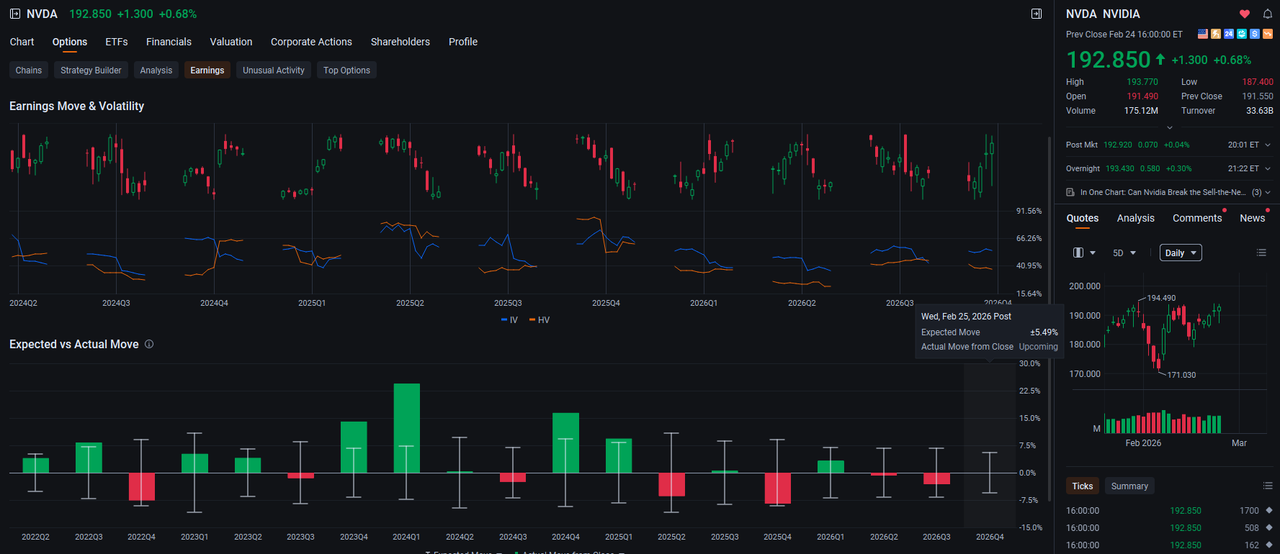This screenshot has width=1280, height=554.
Task: Open the Daily interval dropdown
Action: click(x=1180, y=253)
